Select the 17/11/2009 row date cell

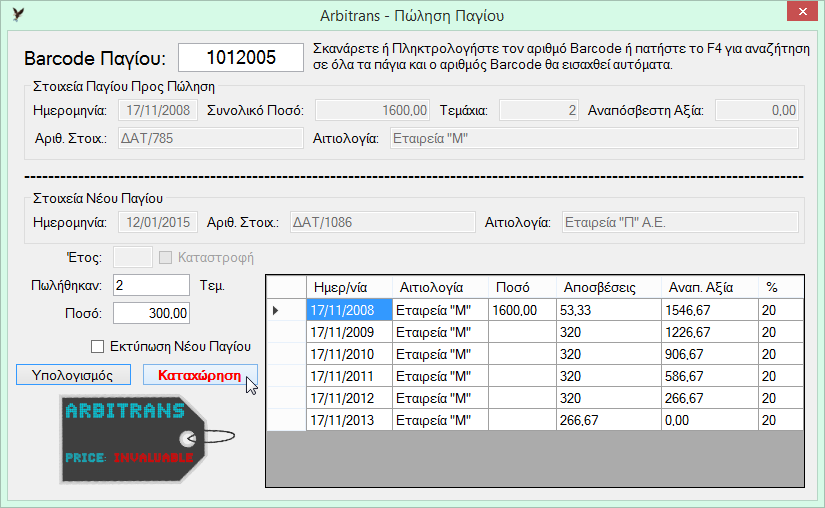pyautogui.click(x=349, y=332)
